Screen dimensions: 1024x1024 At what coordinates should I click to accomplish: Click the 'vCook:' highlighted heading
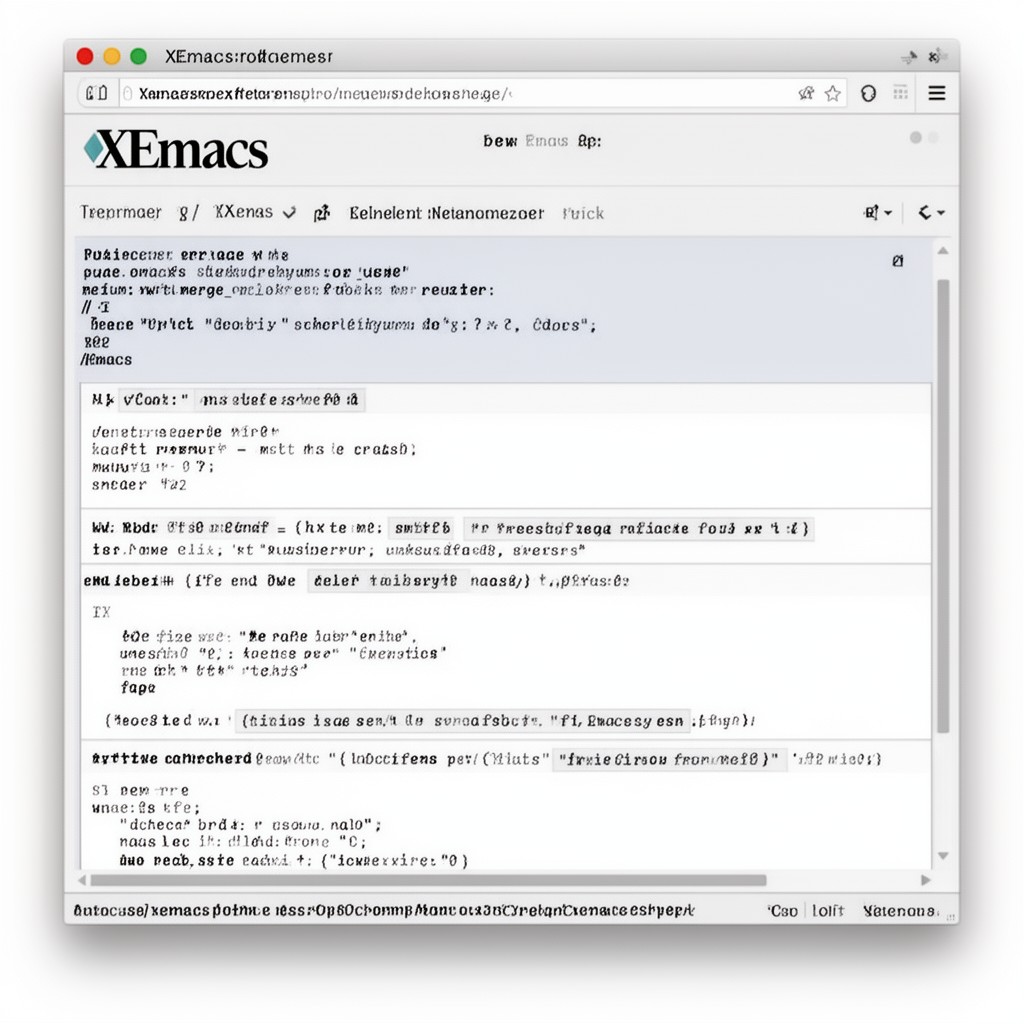point(155,400)
